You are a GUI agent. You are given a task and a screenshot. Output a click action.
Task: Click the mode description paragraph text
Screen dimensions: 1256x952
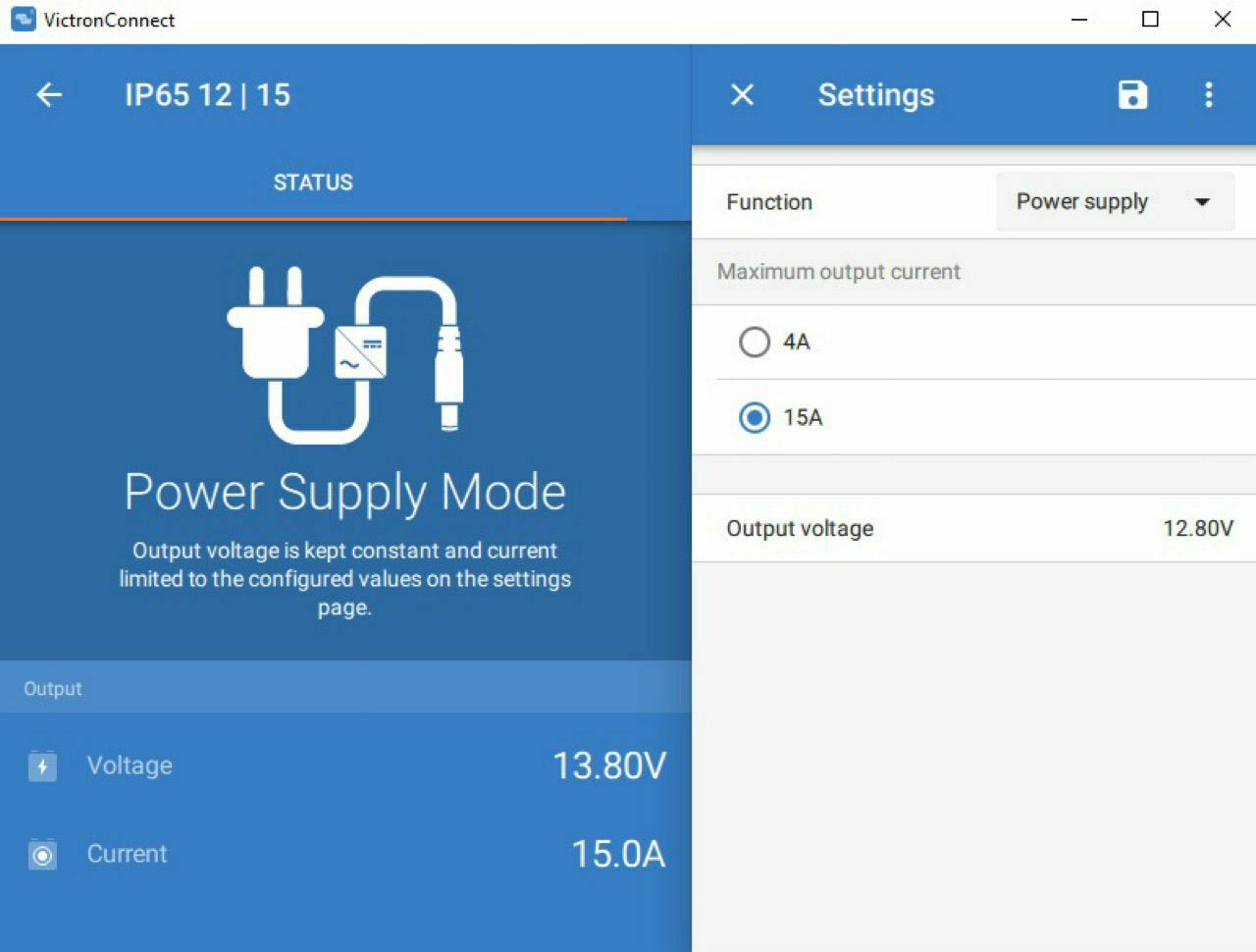[345, 579]
